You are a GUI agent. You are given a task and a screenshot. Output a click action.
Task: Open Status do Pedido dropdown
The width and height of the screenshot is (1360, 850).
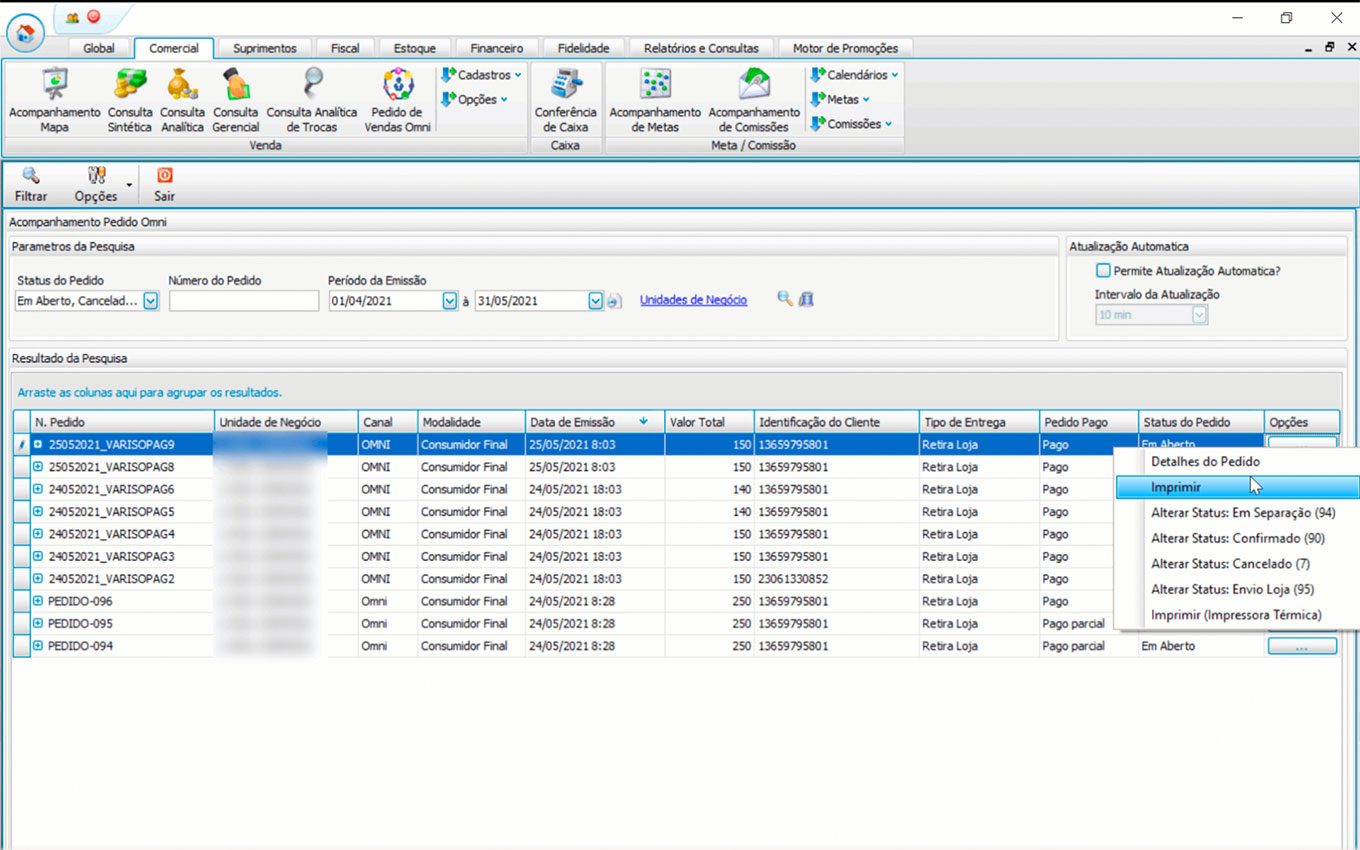[151, 301]
